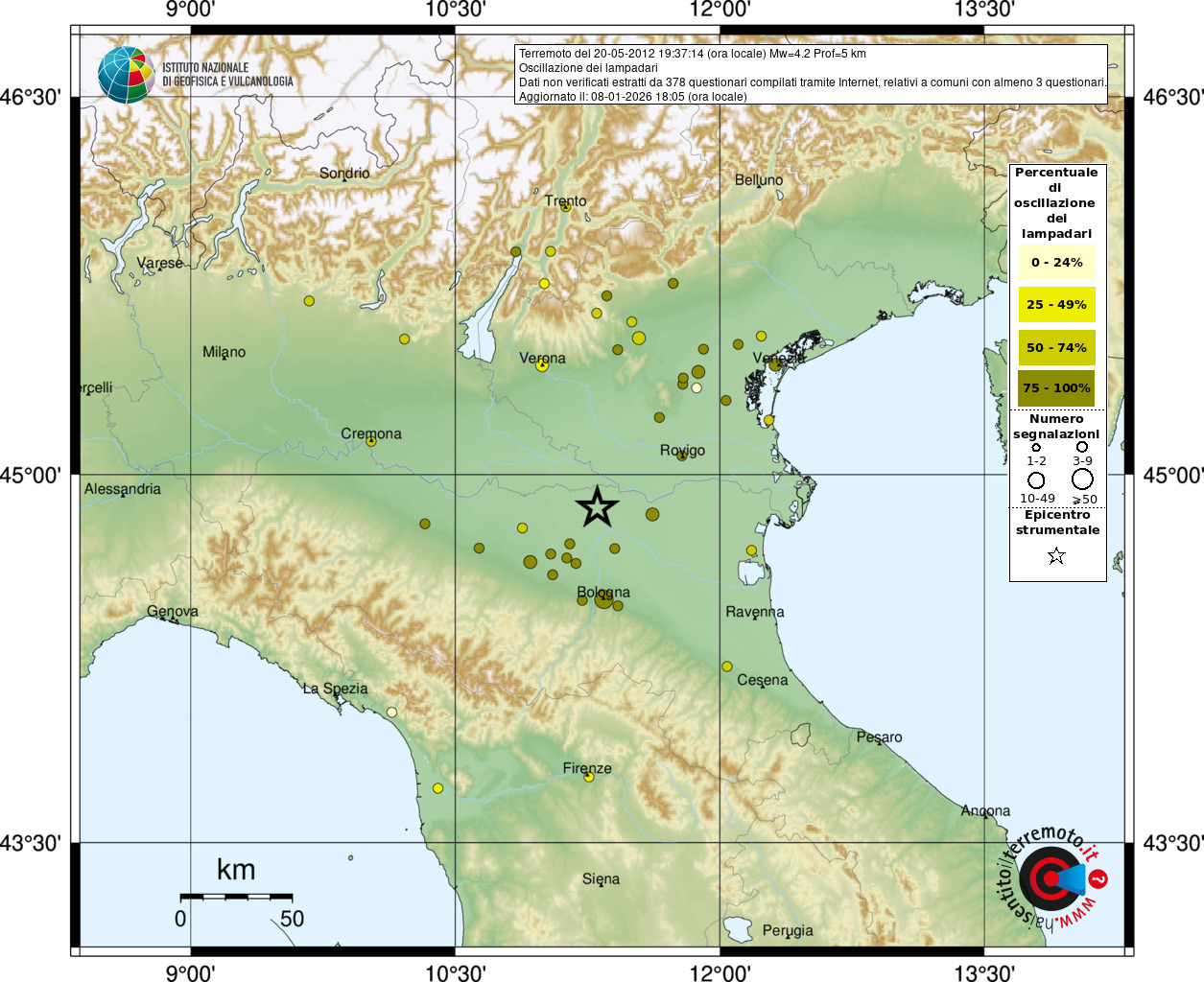Click the Trento city marker
Screen dimensions: 1204x982
[x=566, y=206]
